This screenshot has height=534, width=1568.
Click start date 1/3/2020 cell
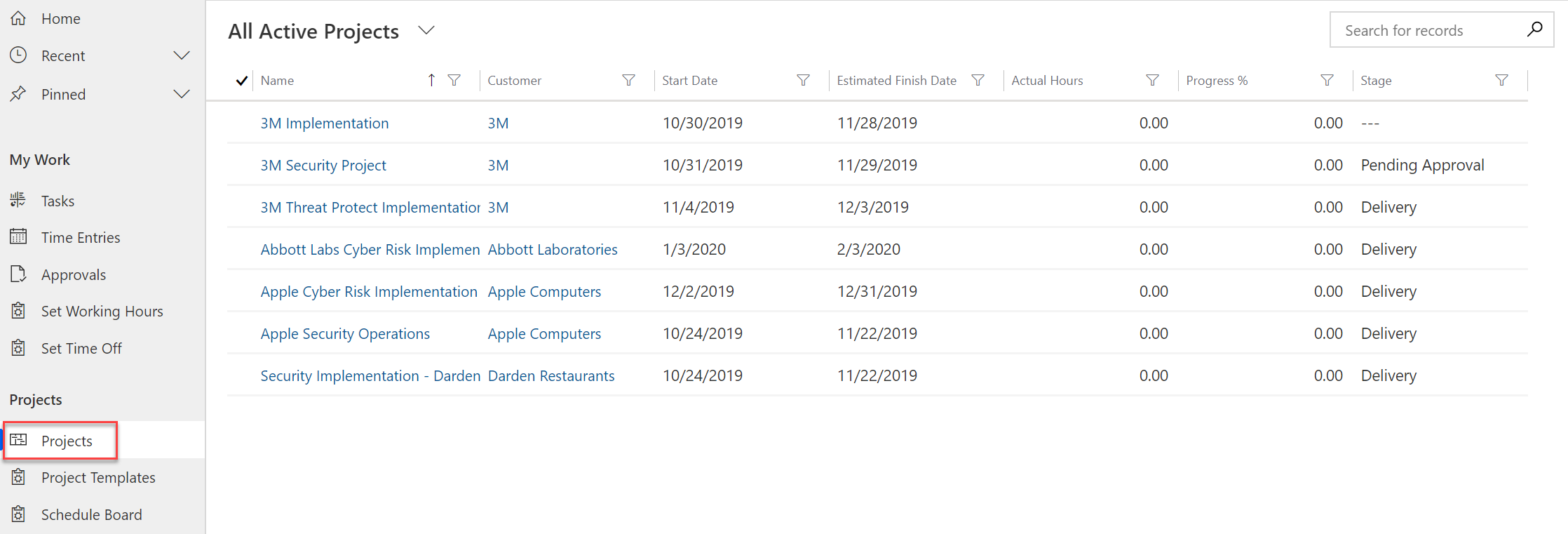tap(694, 250)
